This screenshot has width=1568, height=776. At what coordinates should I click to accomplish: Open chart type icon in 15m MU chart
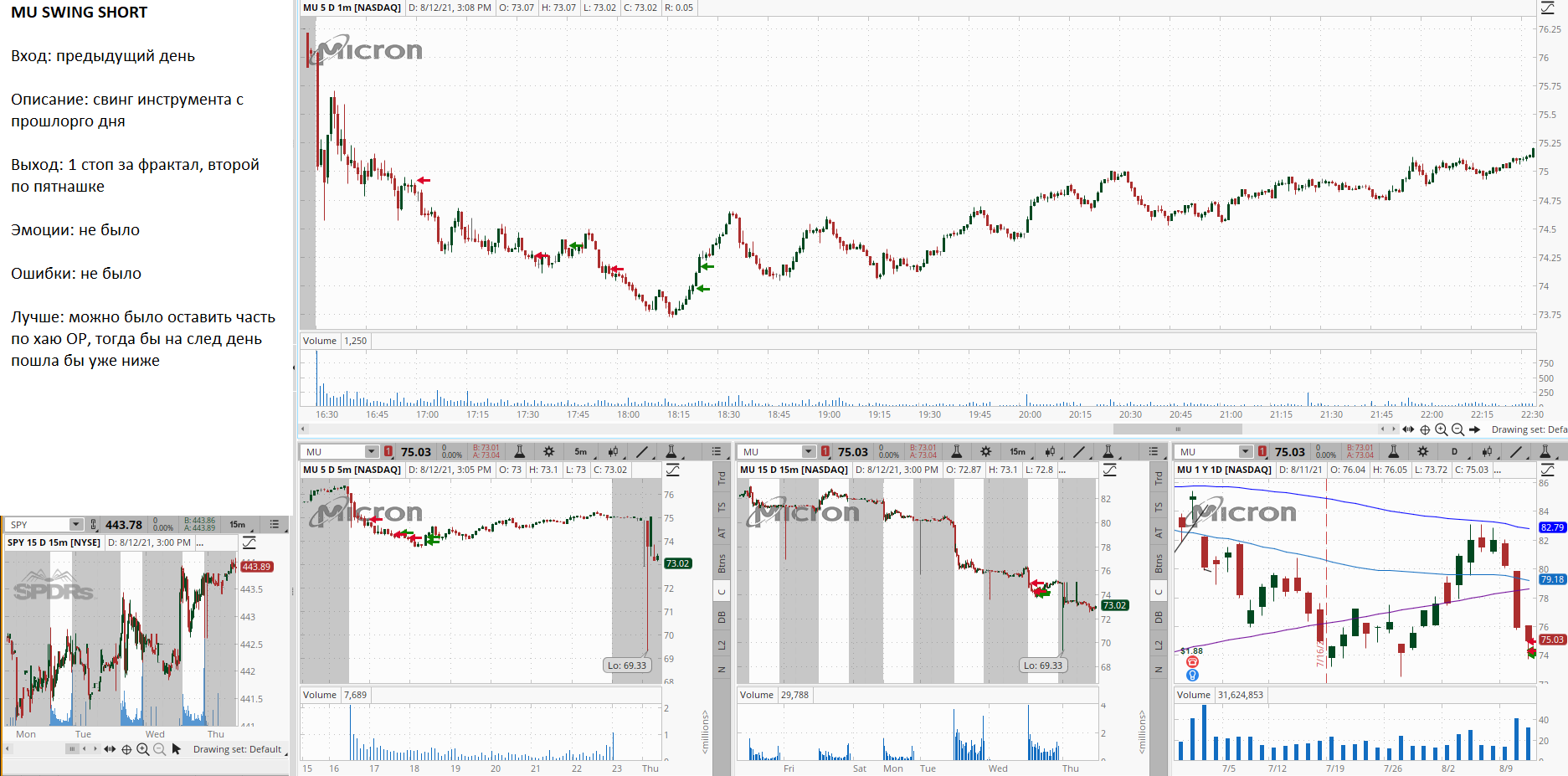(x=1051, y=452)
